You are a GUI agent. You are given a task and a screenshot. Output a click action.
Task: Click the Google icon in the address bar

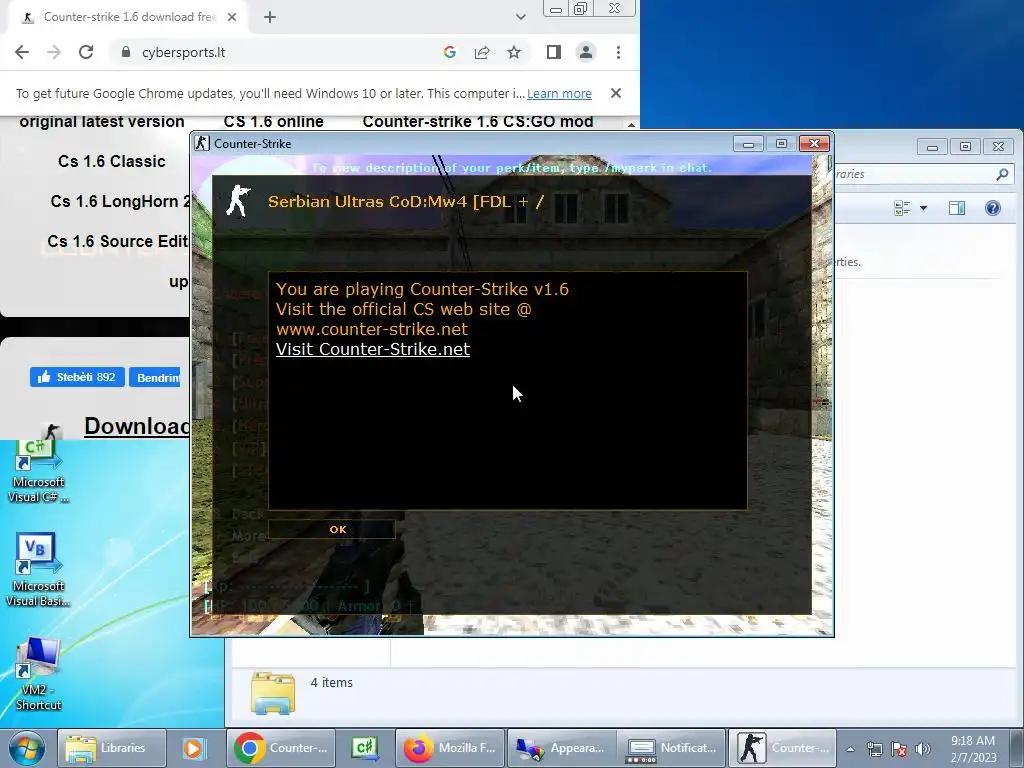click(449, 52)
